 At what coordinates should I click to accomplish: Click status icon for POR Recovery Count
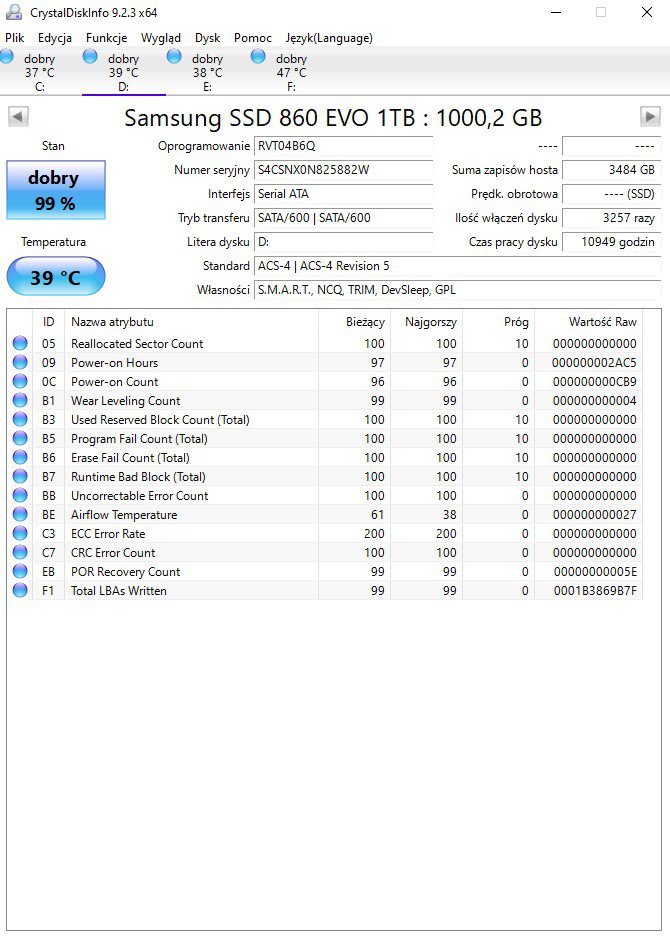pos(20,571)
